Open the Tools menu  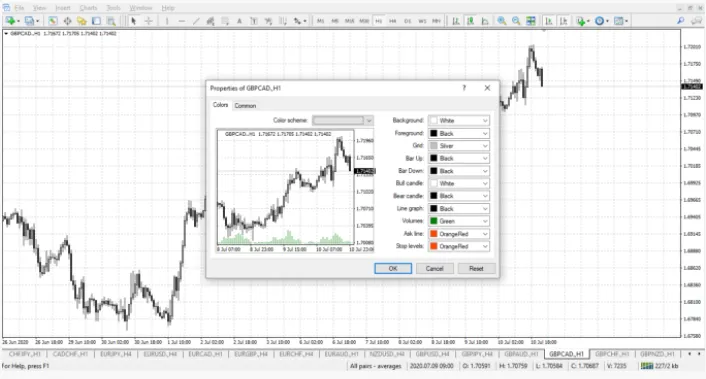(113, 8)
